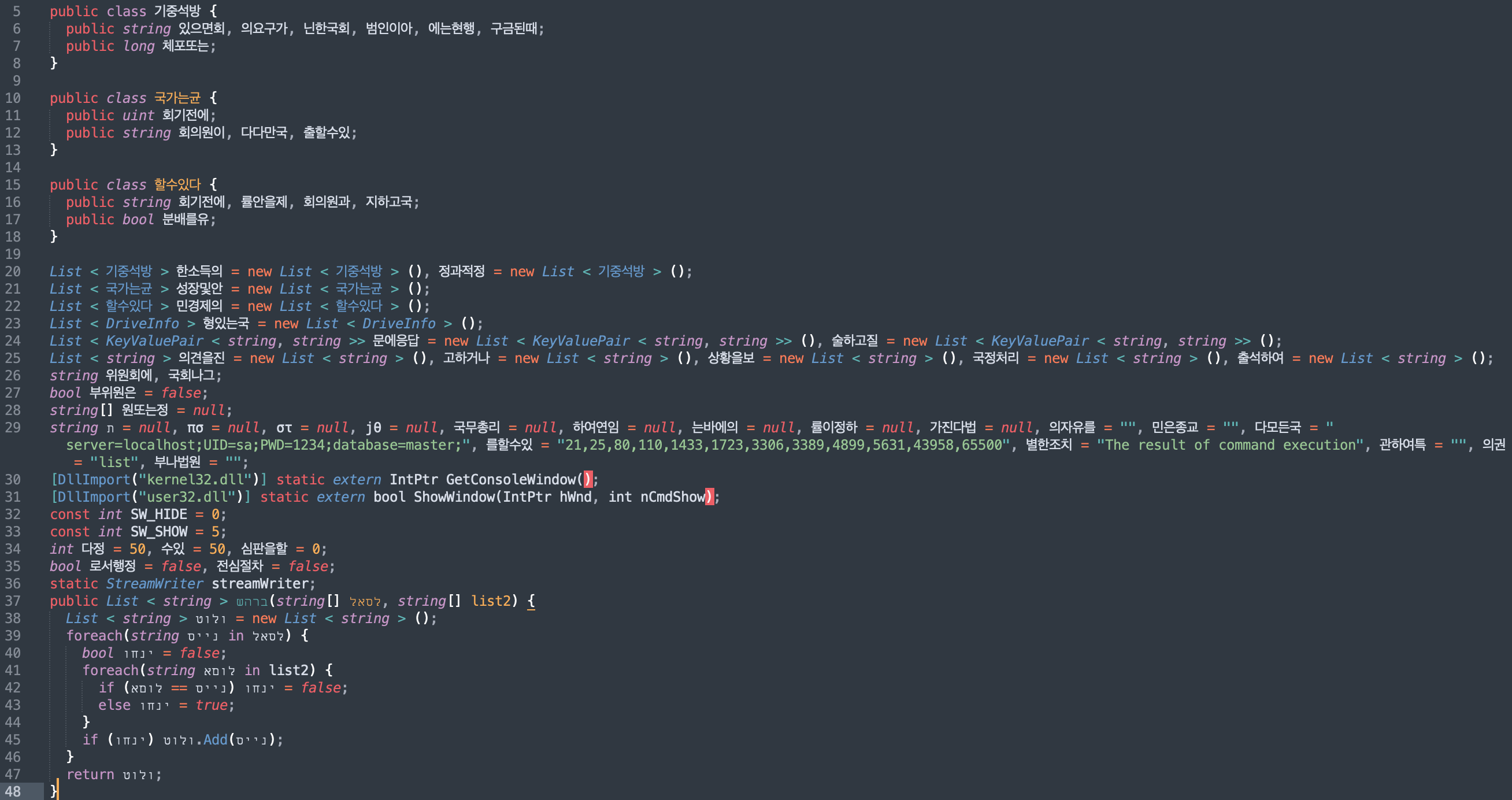Click the streamWriter identifier on line 36
Screen dimensions: 1512x800
(x=260, y=583)
